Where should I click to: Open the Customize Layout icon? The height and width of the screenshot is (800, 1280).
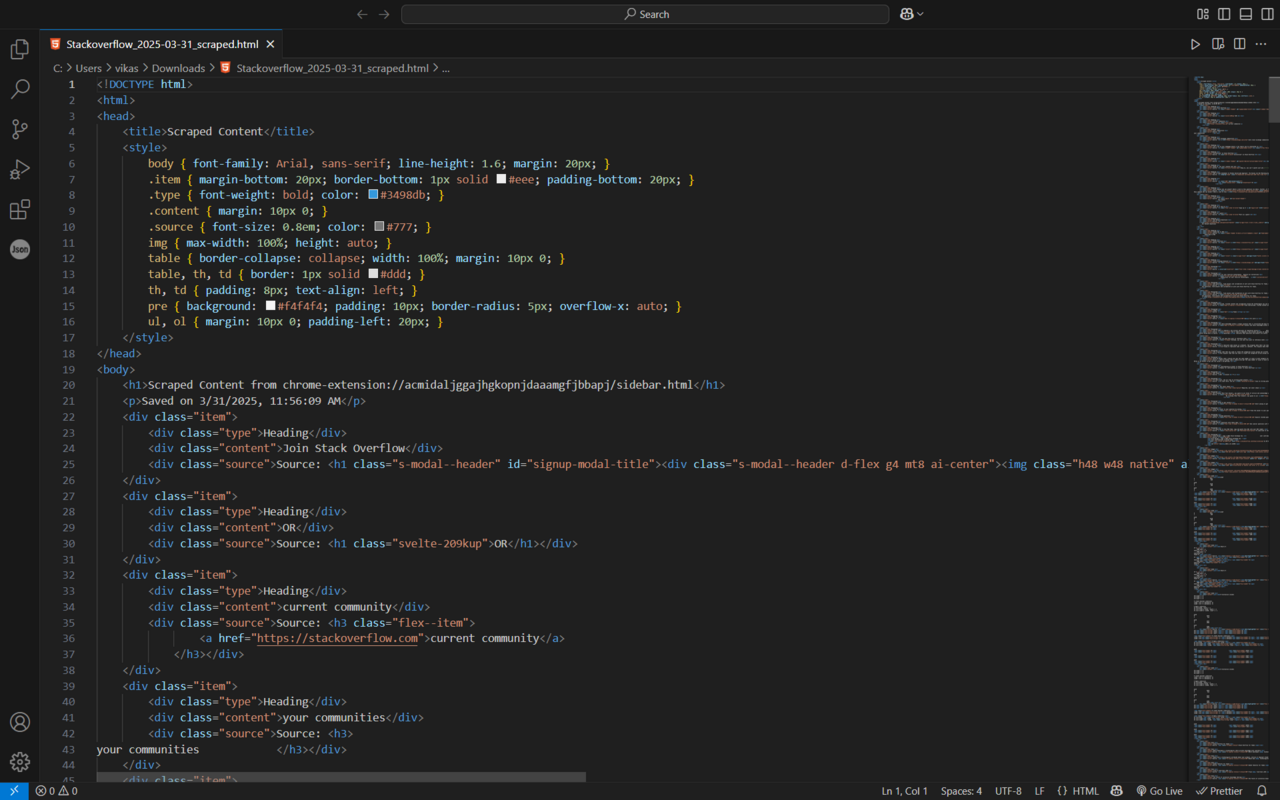pyautogui.click(x=1203, y=14)
